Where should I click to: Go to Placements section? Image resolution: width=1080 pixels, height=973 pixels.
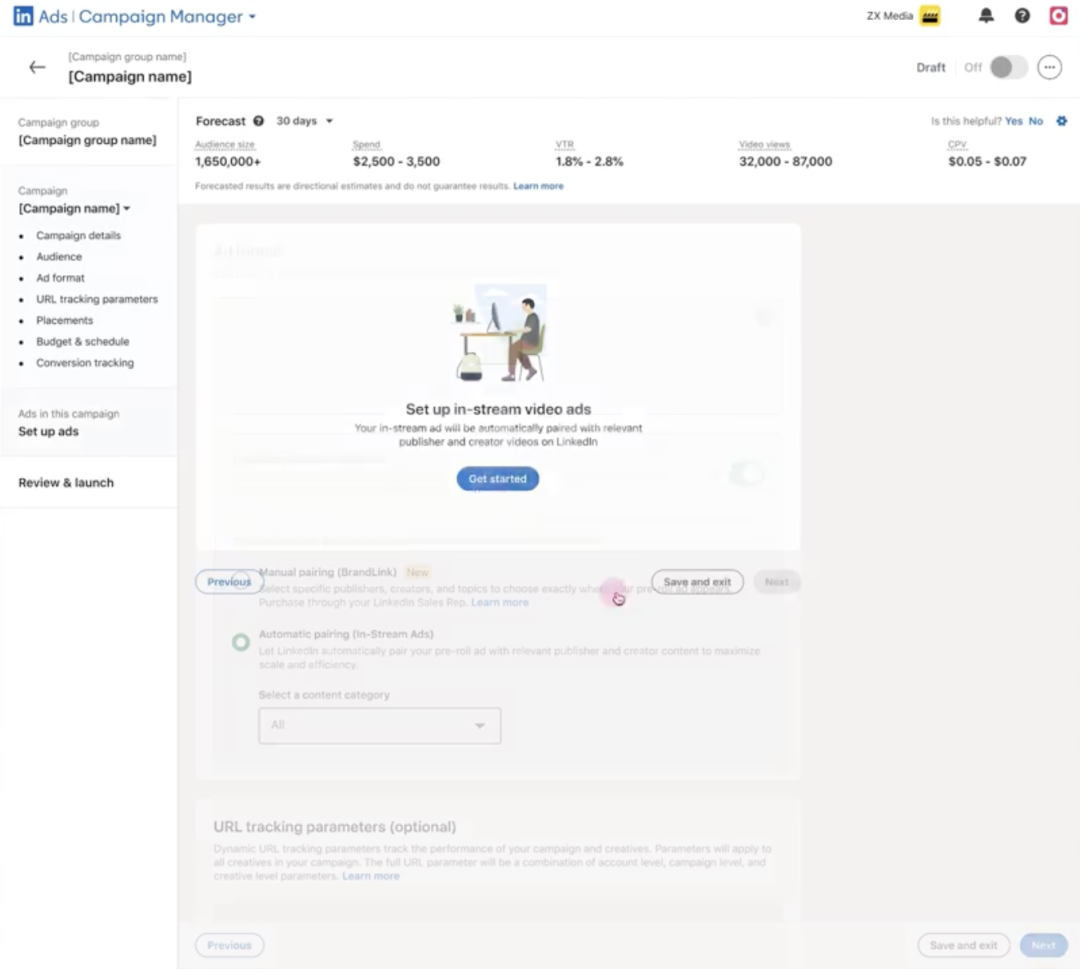pos(65,321)
